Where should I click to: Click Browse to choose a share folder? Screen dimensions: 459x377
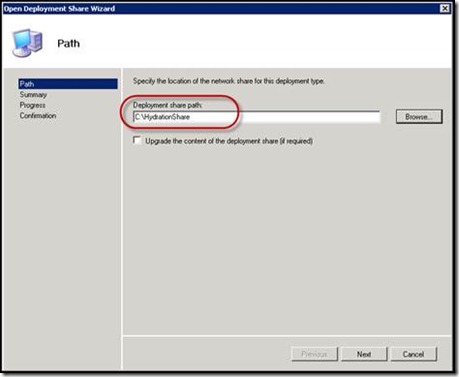point(419,117)
